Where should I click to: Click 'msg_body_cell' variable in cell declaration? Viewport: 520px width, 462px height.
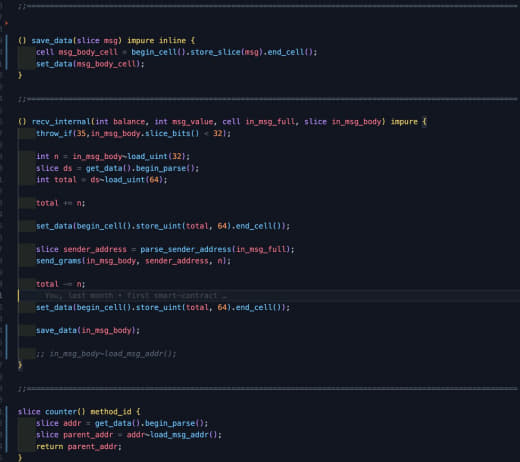tap(88, 52)
